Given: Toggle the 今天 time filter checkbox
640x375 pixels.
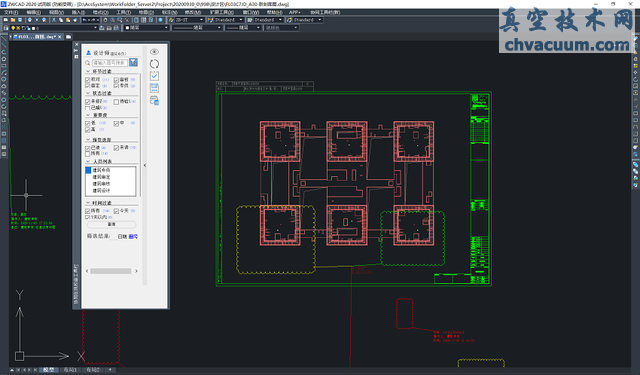Looking at the screenshot, I should pos(116,211).
